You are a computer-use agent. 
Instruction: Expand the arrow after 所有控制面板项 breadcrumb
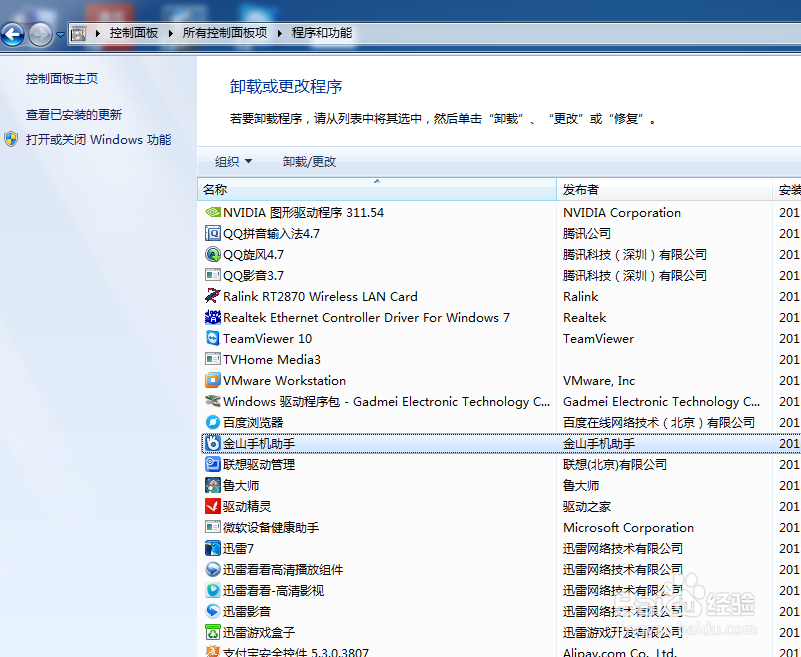coord(280,33)
